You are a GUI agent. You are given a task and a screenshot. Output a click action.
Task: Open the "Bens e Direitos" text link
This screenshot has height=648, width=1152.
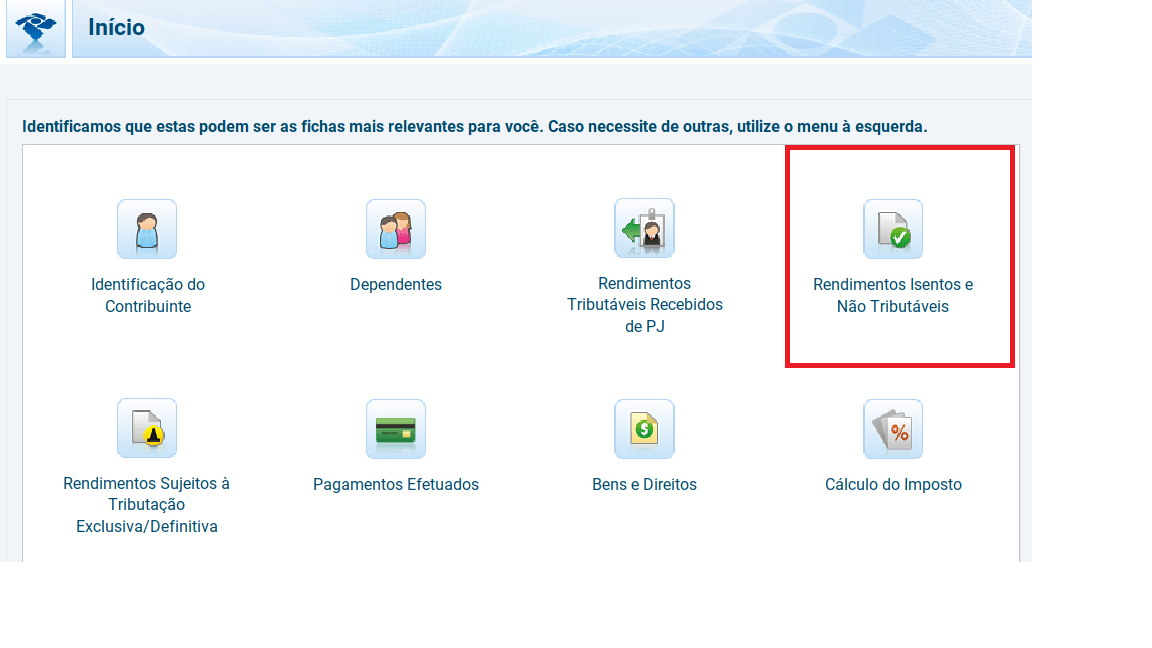click(x=644, y=485)
